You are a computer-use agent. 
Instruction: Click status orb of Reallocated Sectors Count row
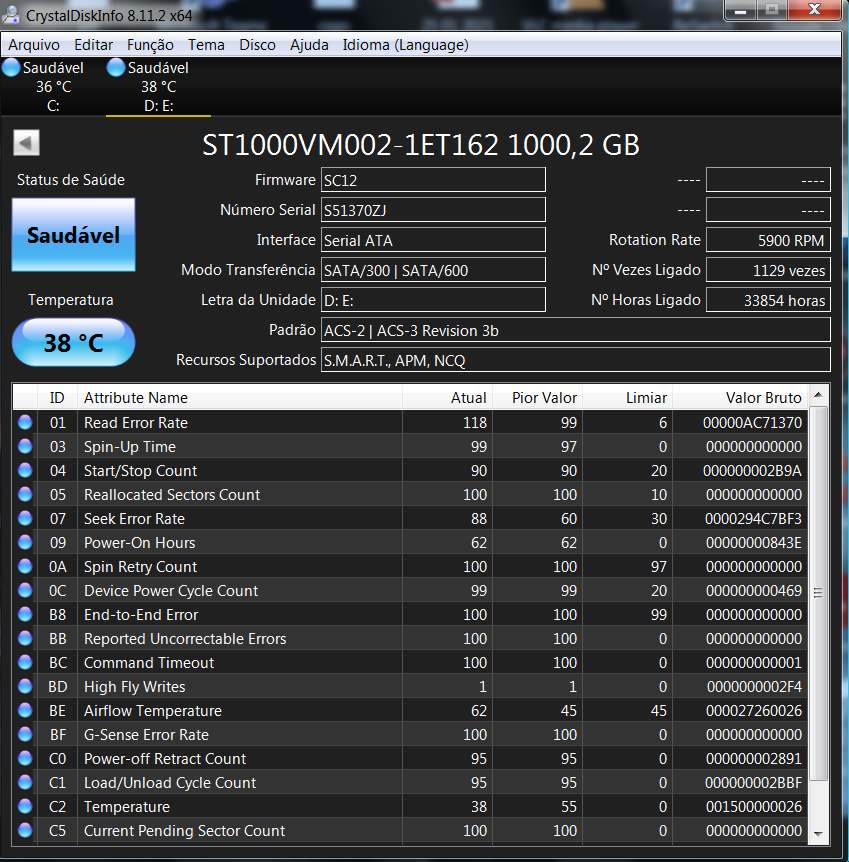pyautogui.click(x=25, y=494)
